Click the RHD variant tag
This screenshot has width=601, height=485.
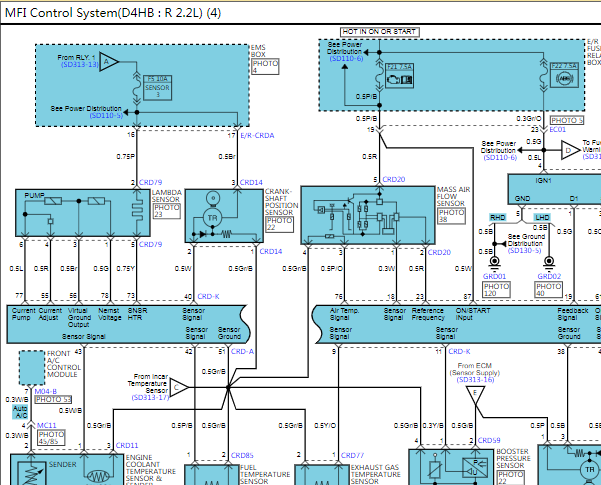pyautogui.click(x=498, y=217)
